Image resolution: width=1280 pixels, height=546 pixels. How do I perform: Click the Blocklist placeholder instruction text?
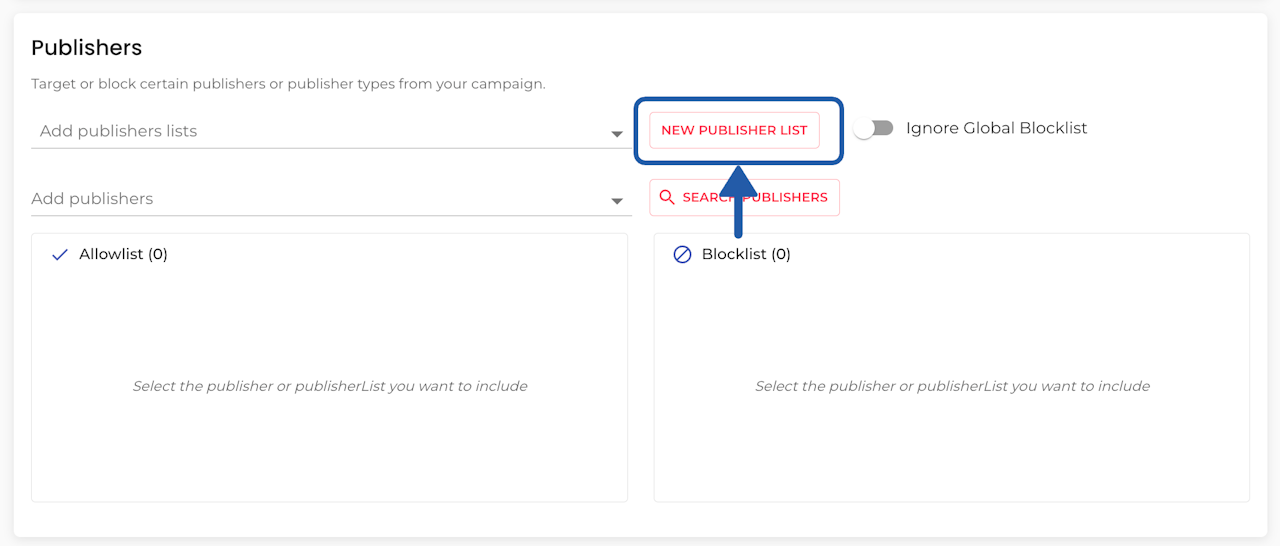point(952,386)
